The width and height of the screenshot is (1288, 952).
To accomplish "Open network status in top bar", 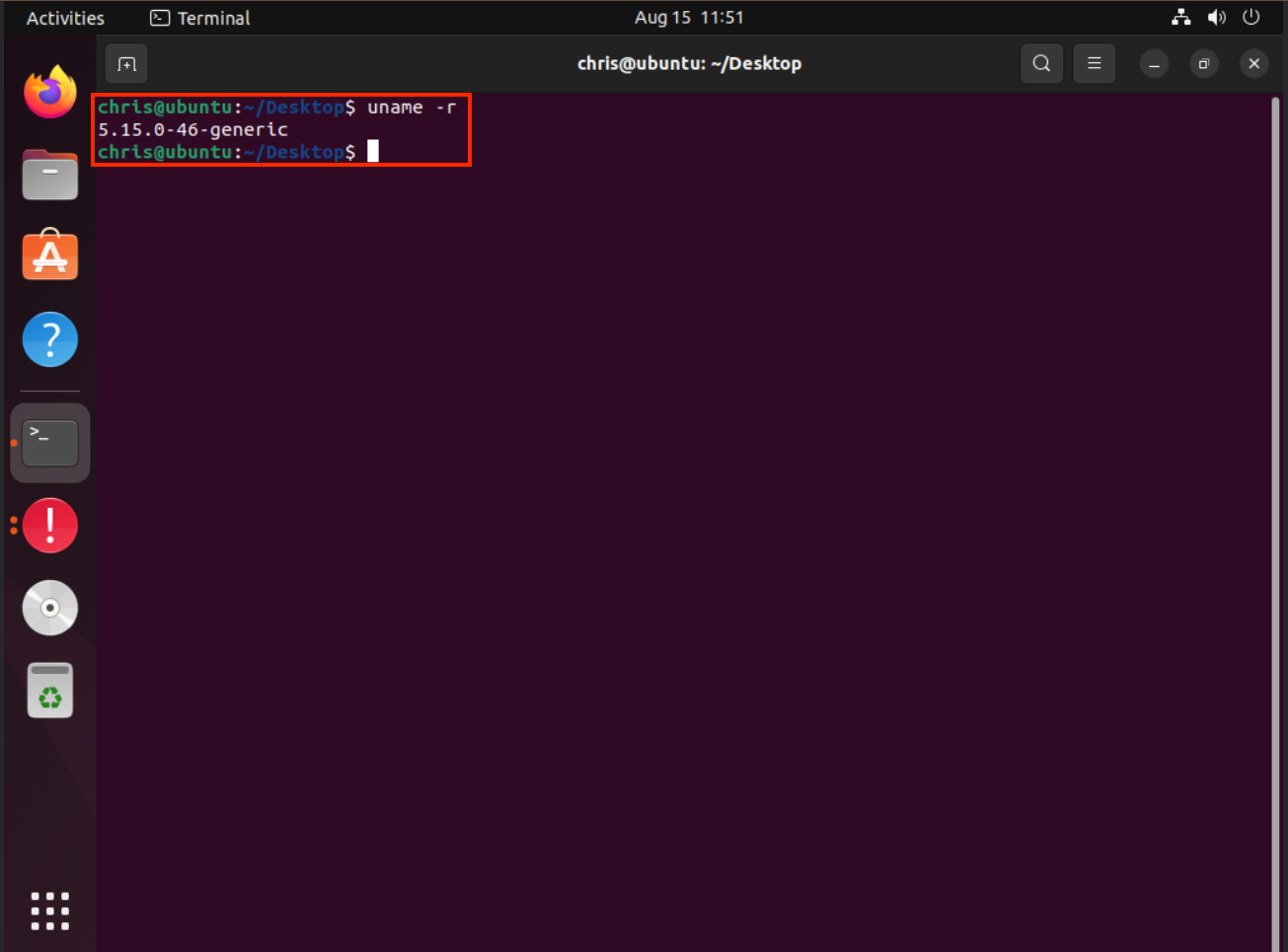I will [1180, 18].
